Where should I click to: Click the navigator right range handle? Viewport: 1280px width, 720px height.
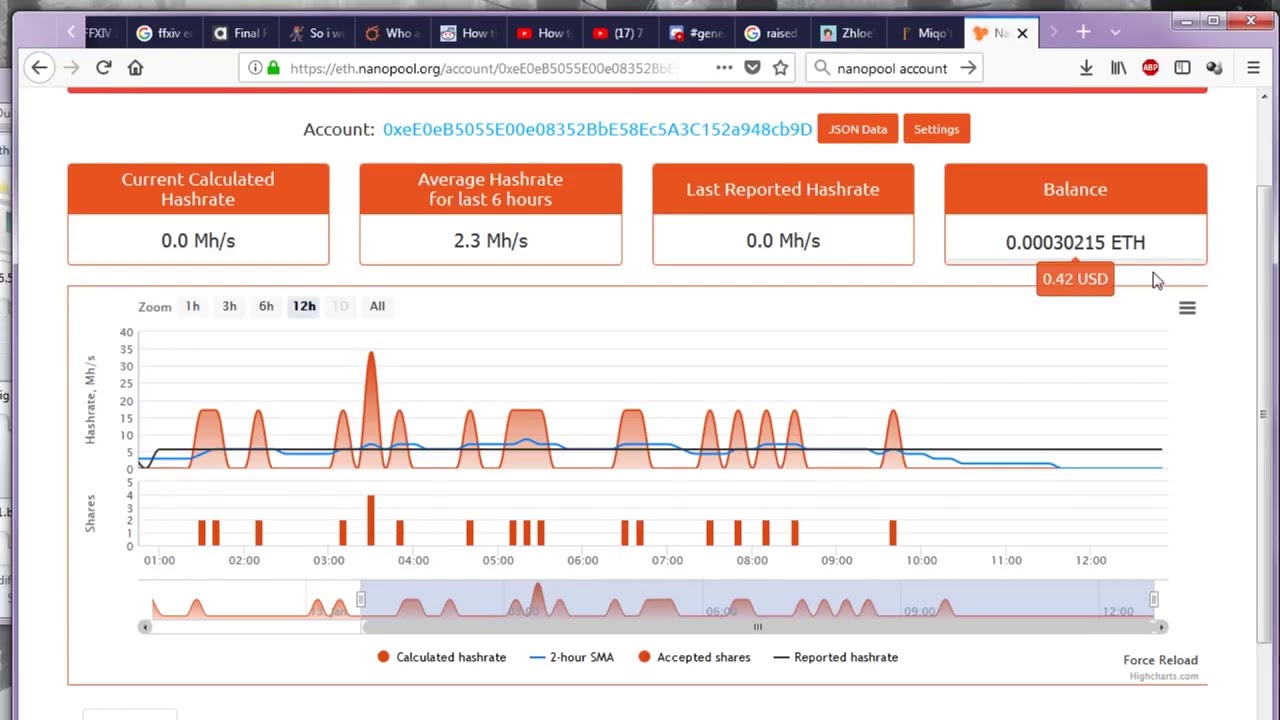pos(1153,599)
